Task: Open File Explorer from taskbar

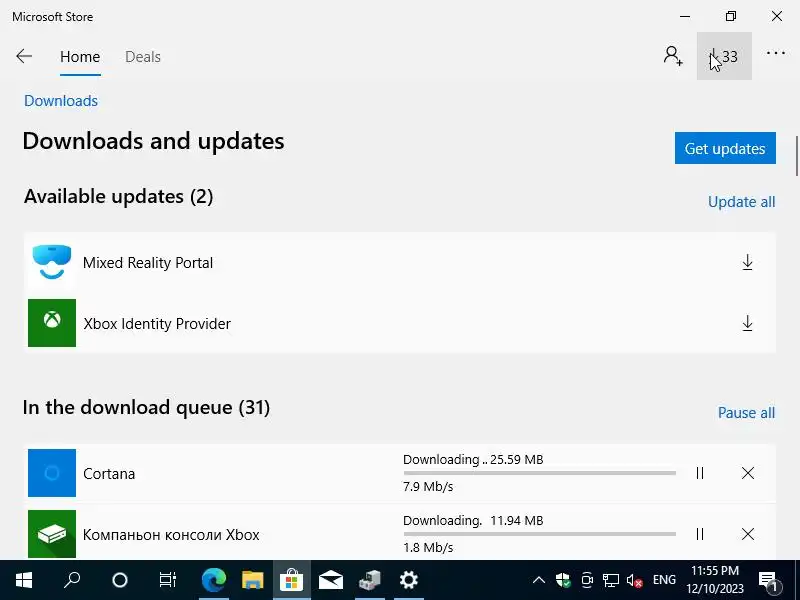Action: click(253, 580)
